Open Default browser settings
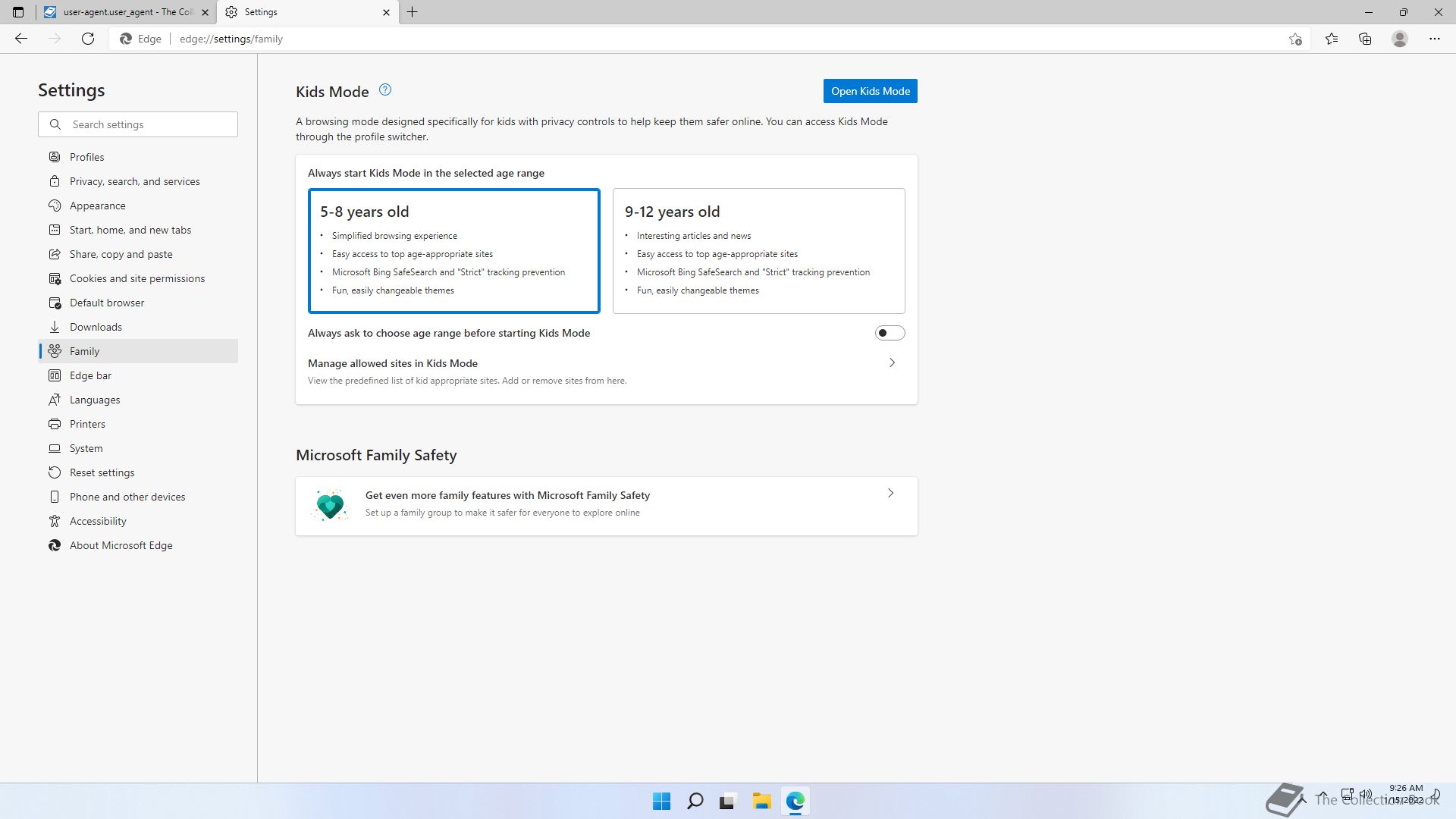 138,303
